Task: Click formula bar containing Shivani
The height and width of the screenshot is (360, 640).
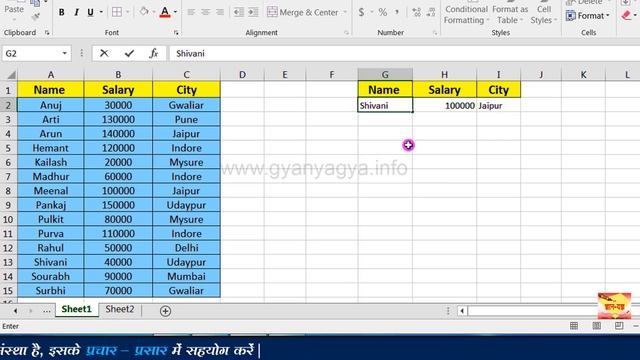Action: tap(404, 53)
